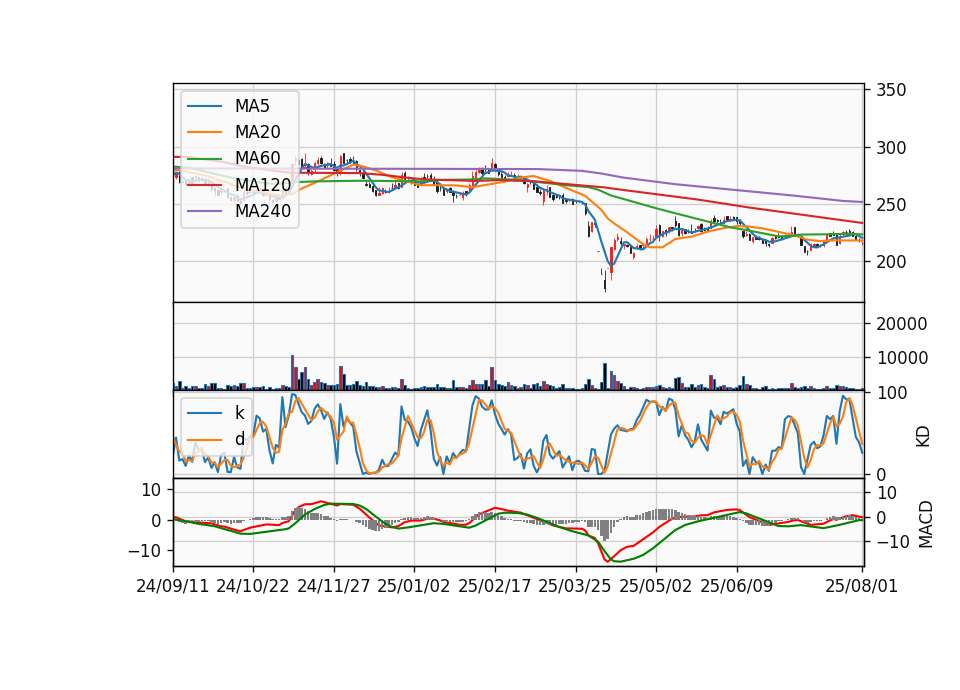
Task: Click the 20000 volume axis label
Action: click(x=901, y=324)
